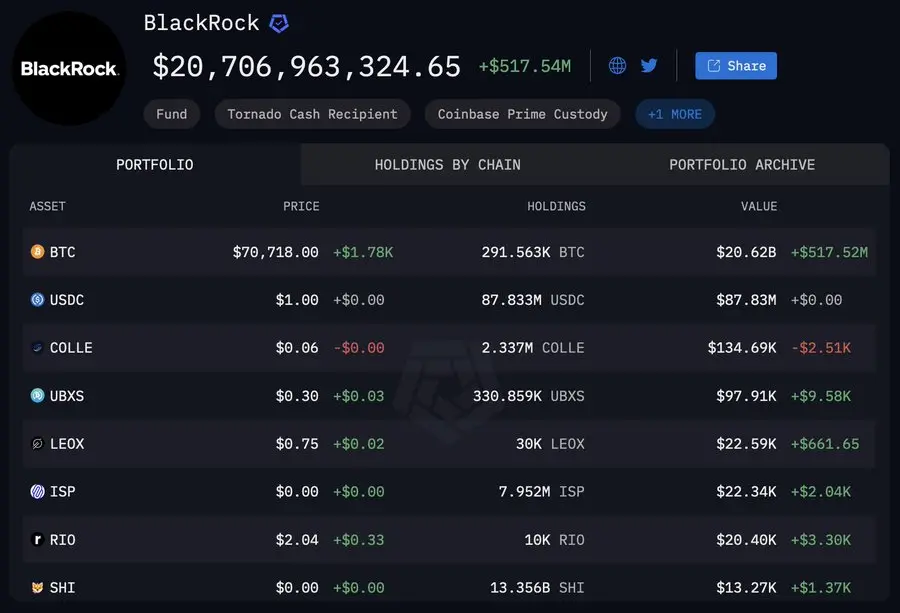Click the total value $20,706,963,324.65

click(x=307, y=67)
